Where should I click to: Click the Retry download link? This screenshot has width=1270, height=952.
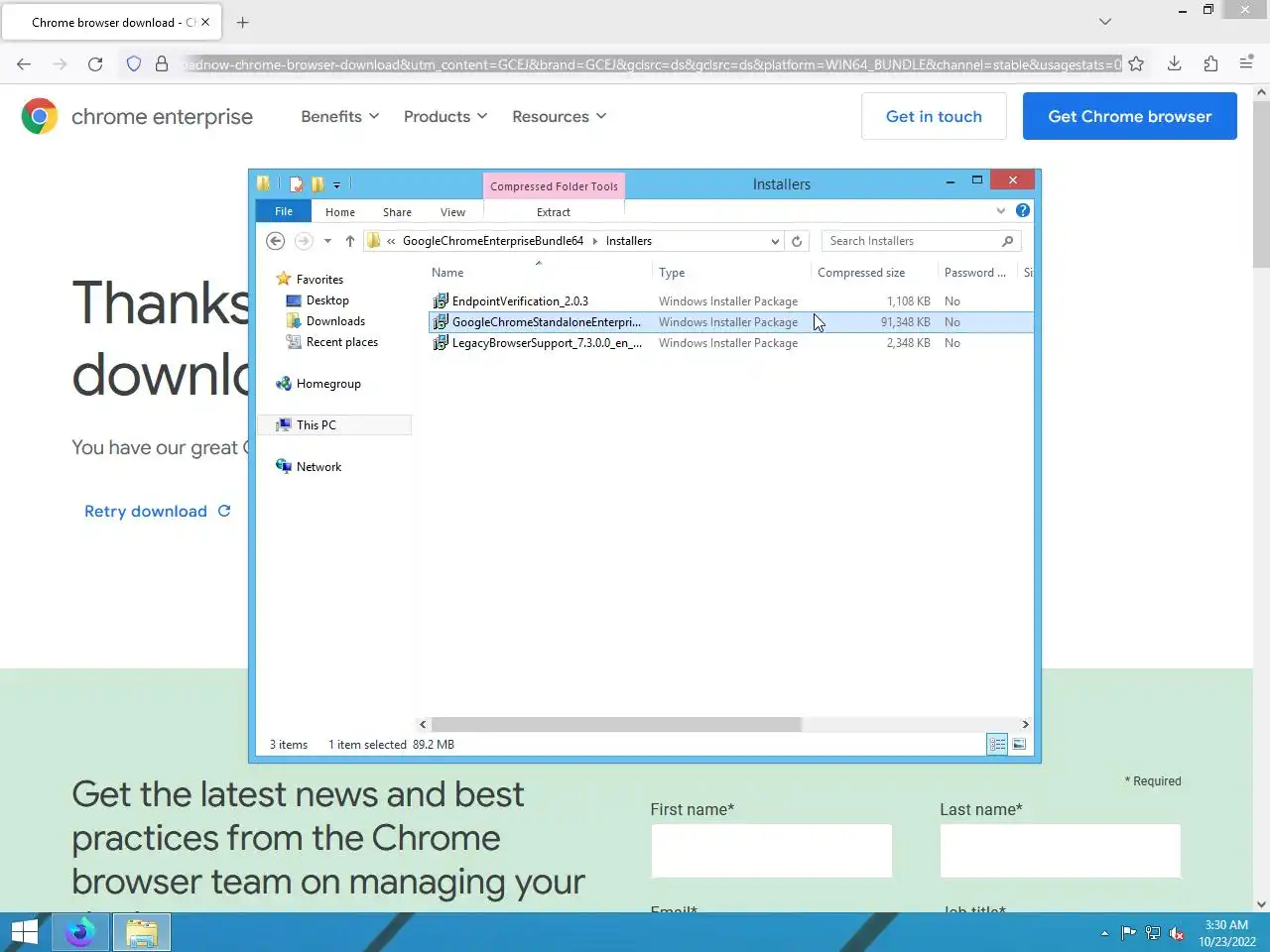(x=157, y=511)
